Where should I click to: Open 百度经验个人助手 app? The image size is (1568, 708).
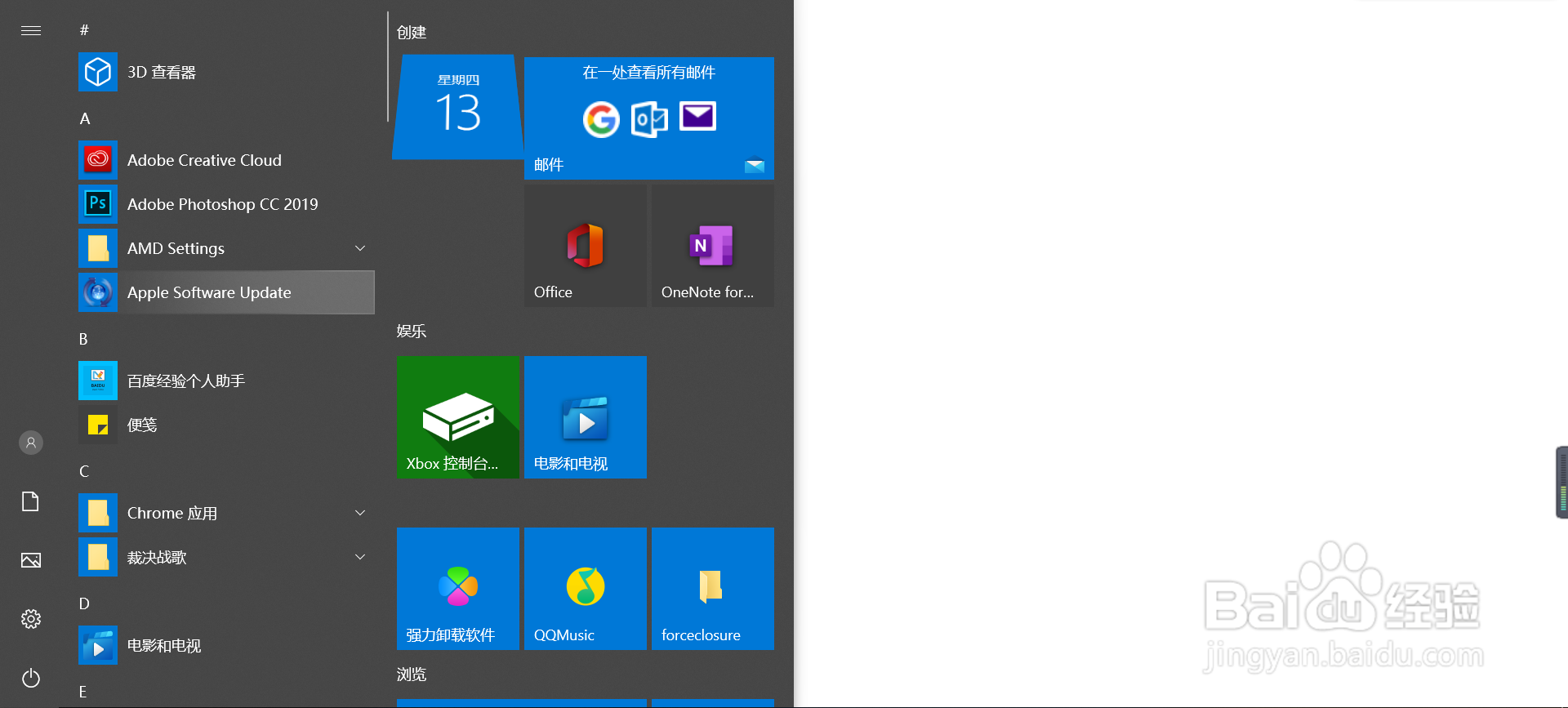click(226, 381)
